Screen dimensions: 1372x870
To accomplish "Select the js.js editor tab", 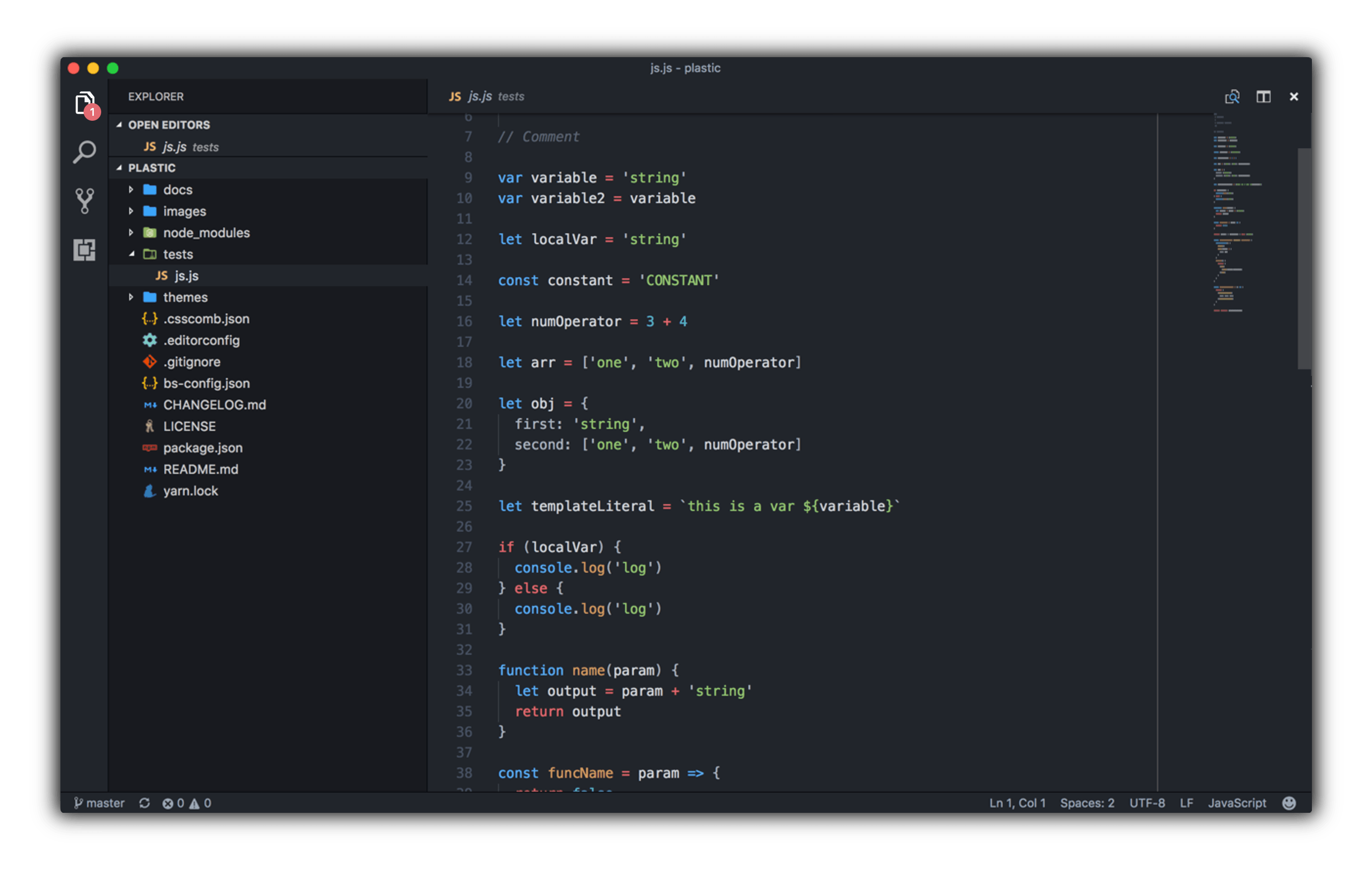I will tap(486, 97).
